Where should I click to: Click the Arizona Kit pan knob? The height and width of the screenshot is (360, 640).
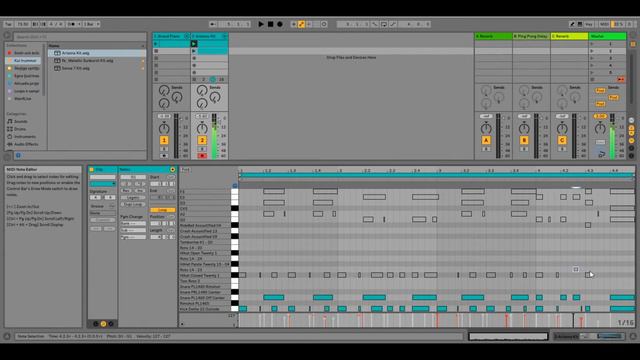202,129
